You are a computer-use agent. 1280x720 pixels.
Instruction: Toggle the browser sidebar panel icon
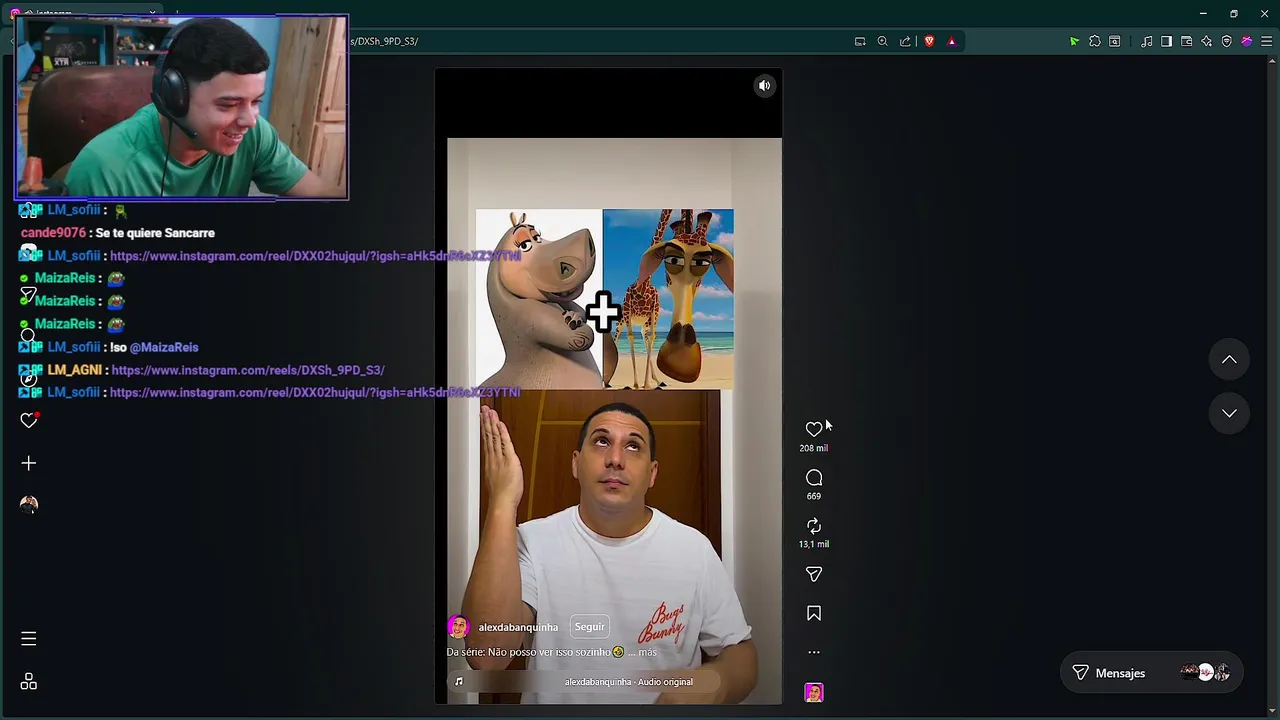(x=1166, y=41)
